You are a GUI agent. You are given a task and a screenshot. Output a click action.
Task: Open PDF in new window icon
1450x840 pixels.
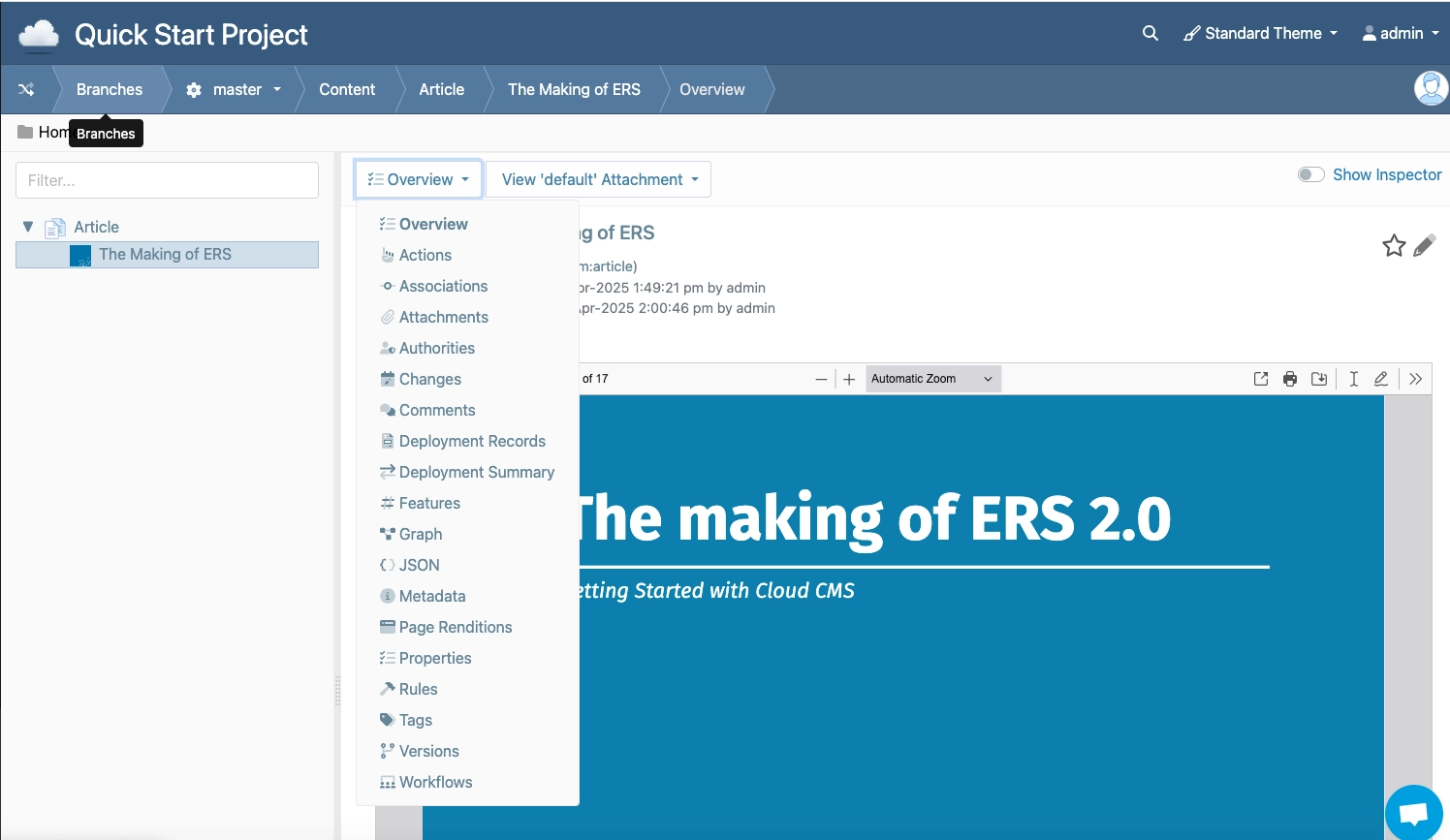[1261, 379]
